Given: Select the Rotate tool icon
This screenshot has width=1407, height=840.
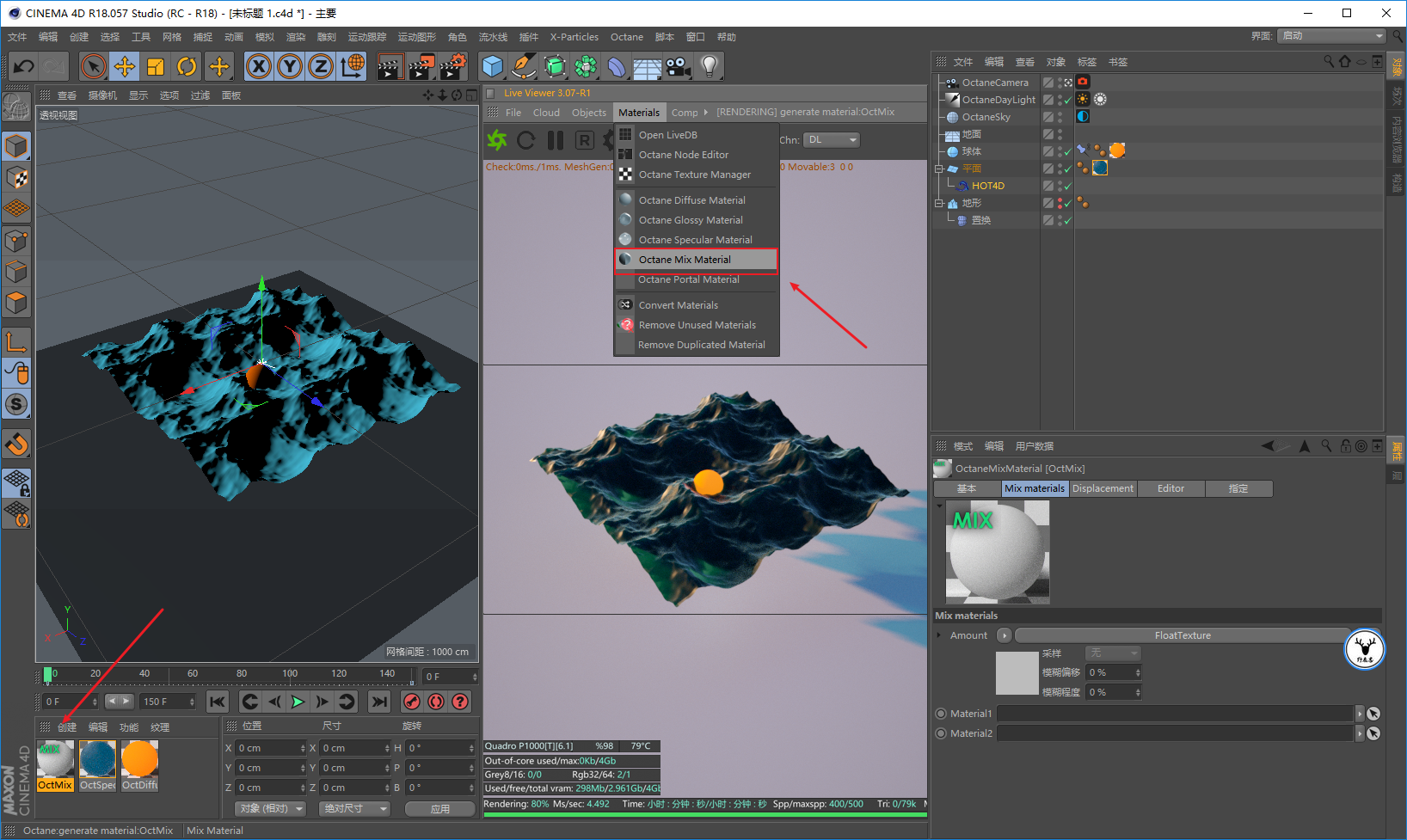Looking at the screenshot, I should click(x=187, y=66).
